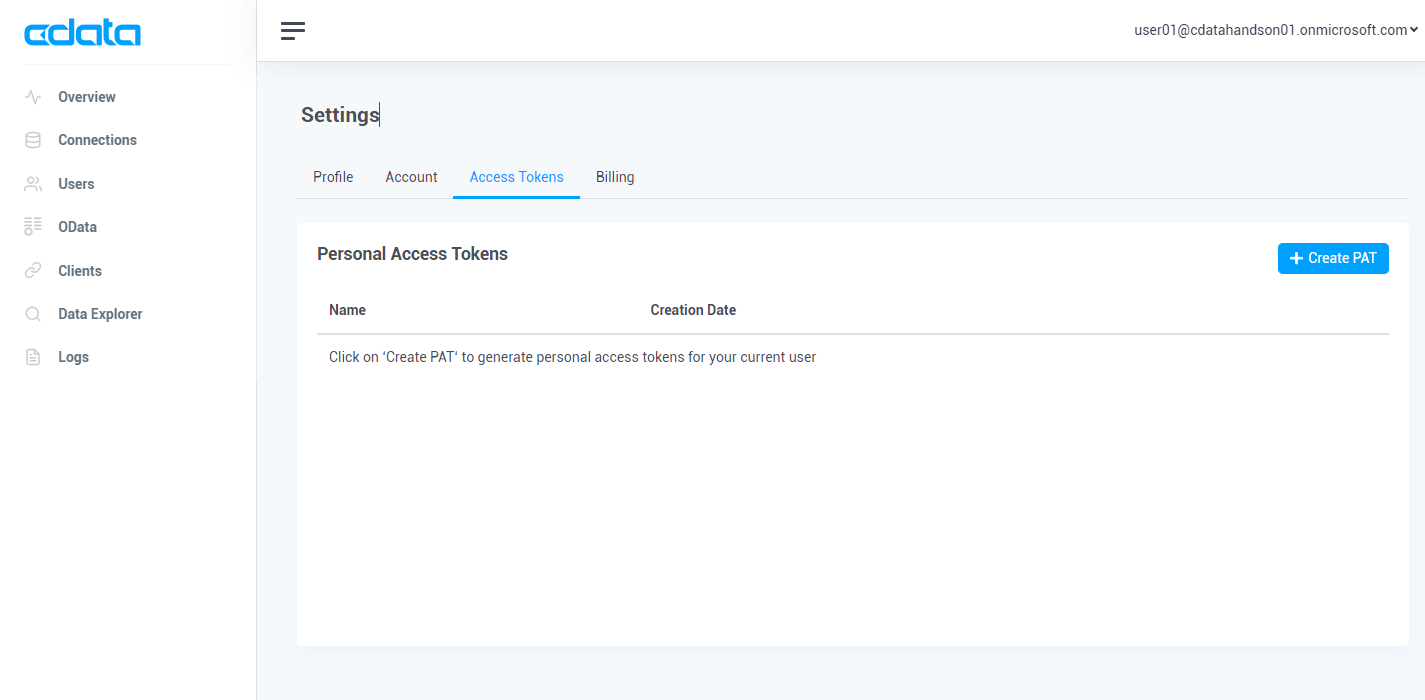Click the Clients link icon
The image size is (1425, 700).
pos(33,271)
